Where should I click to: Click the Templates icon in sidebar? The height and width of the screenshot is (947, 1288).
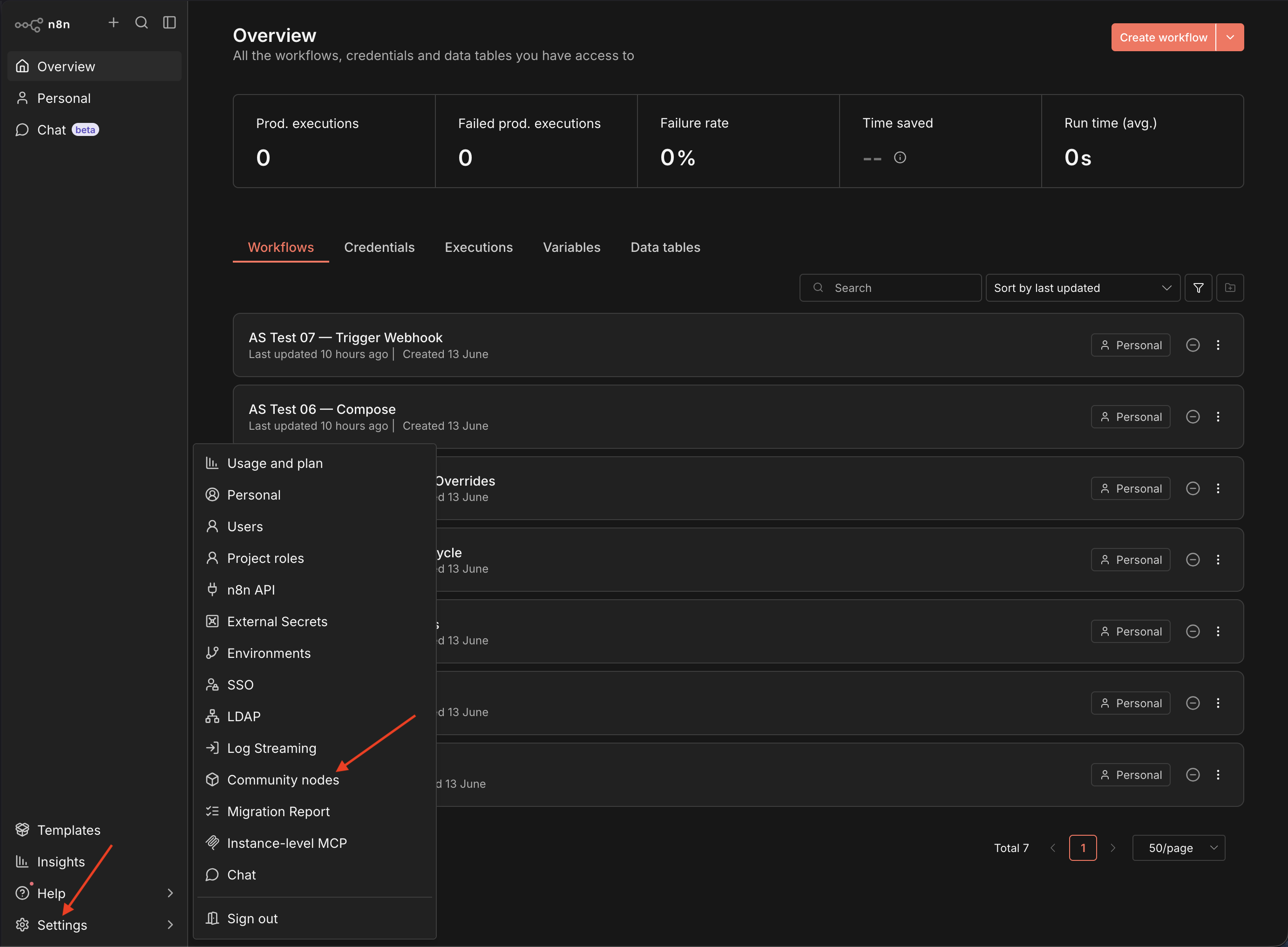coord(22,830)
